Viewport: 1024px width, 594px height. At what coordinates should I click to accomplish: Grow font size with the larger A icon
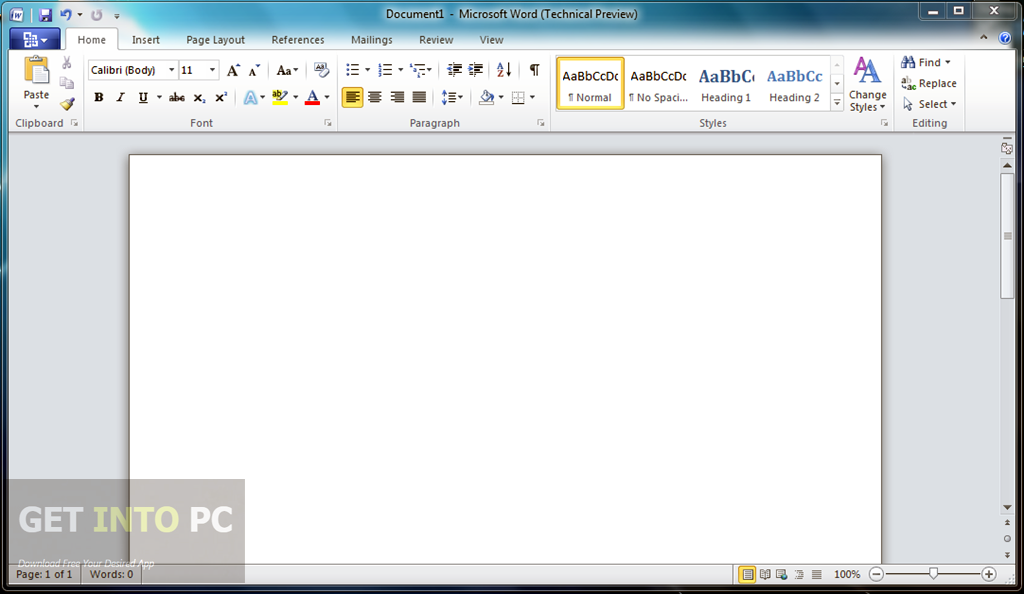[x=233, y=70]
